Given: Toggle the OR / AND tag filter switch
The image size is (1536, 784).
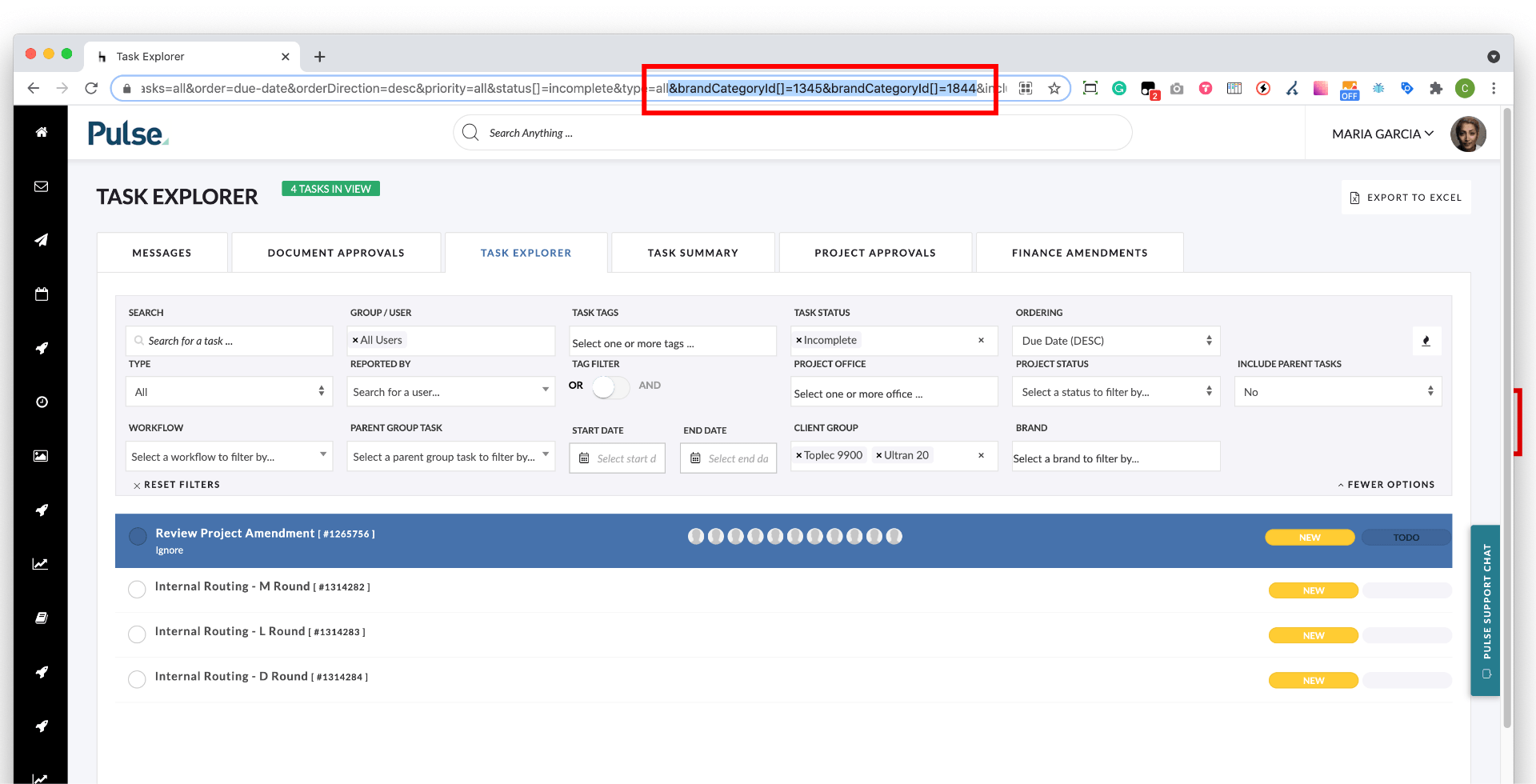Looking at the screenshot, I should click(611, 386).
